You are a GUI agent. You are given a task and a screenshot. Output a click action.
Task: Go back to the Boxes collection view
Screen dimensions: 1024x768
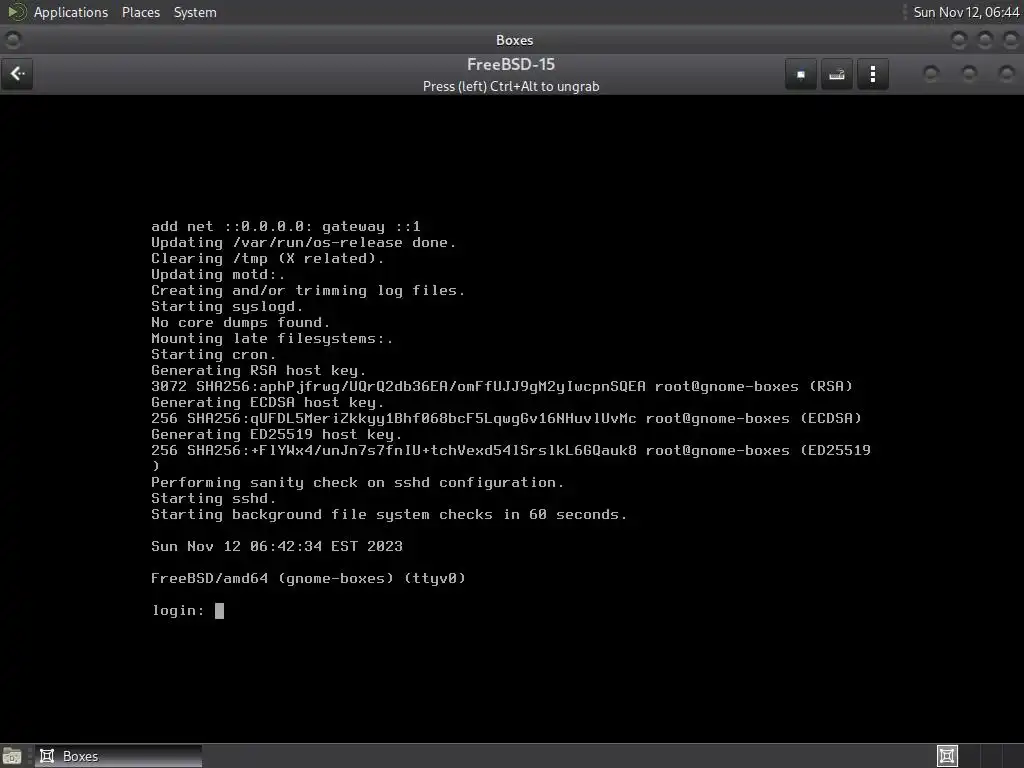coord(18,74)
